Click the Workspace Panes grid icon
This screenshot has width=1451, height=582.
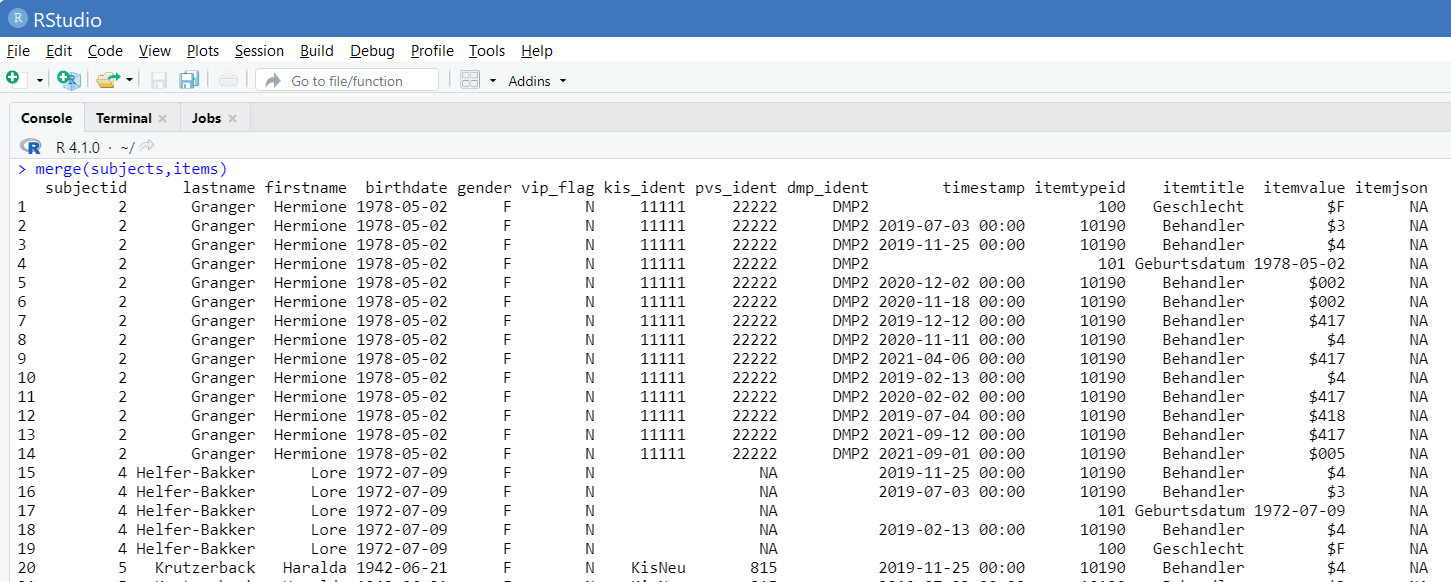coord(470,81)
